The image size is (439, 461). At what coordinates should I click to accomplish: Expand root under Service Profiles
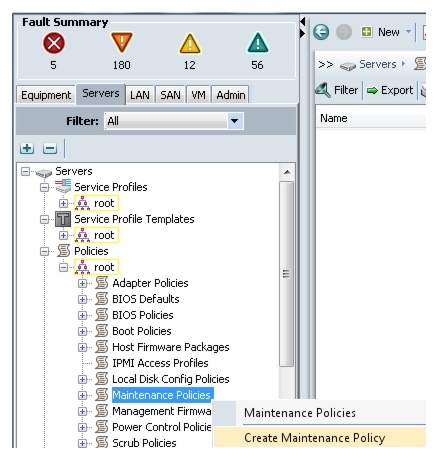tap(63, 203)
